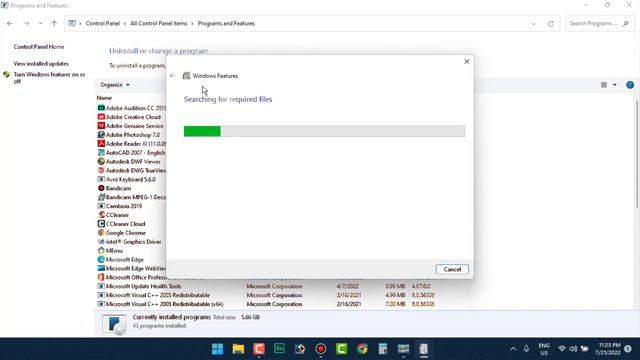Open View installed updates link
This screenshot has width=640, height=360.
point(41,64)
